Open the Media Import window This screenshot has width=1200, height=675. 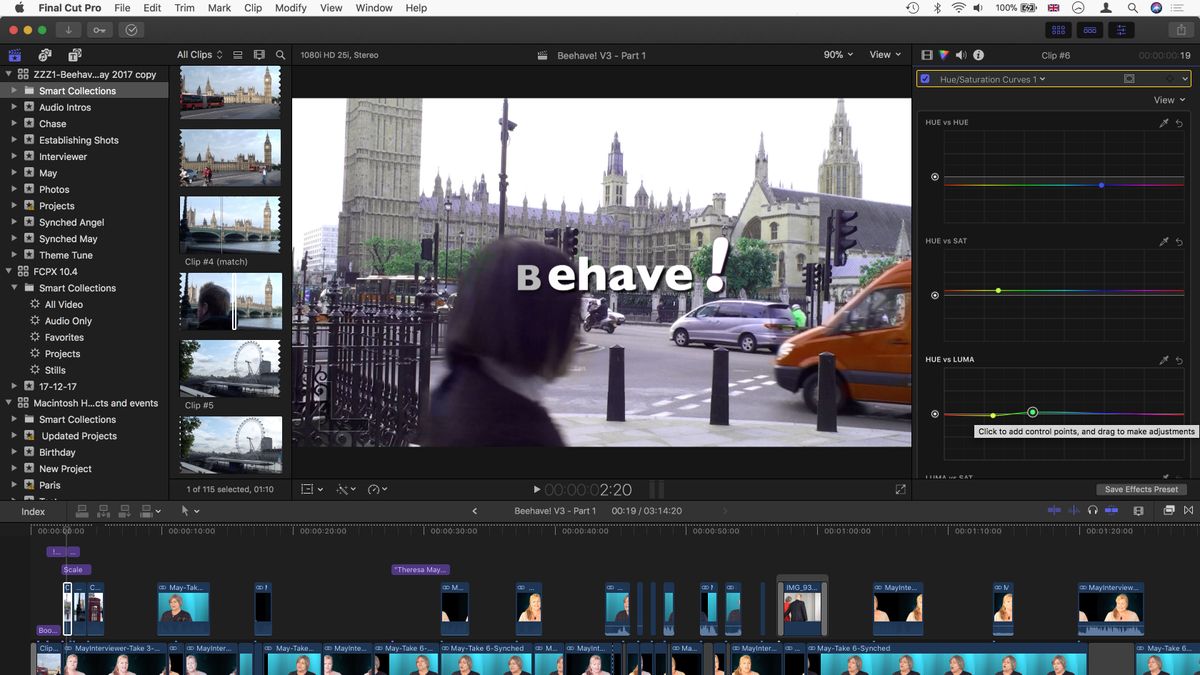pyautogui.click(x=66, y=29)
